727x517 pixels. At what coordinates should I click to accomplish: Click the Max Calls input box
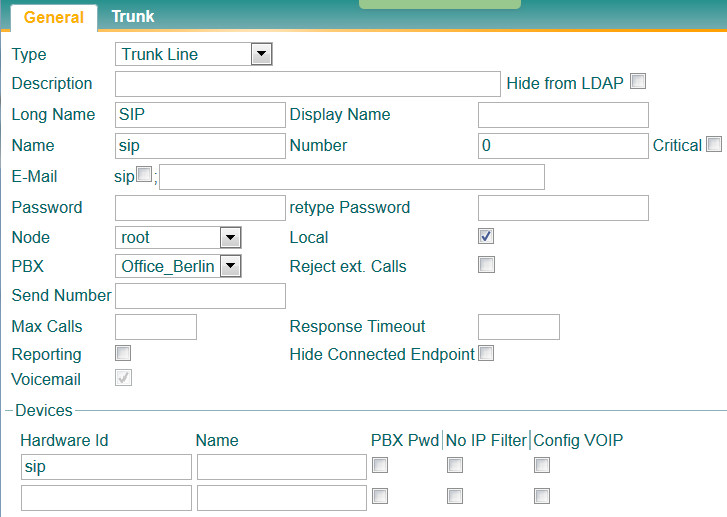click(x=156, y=327)
